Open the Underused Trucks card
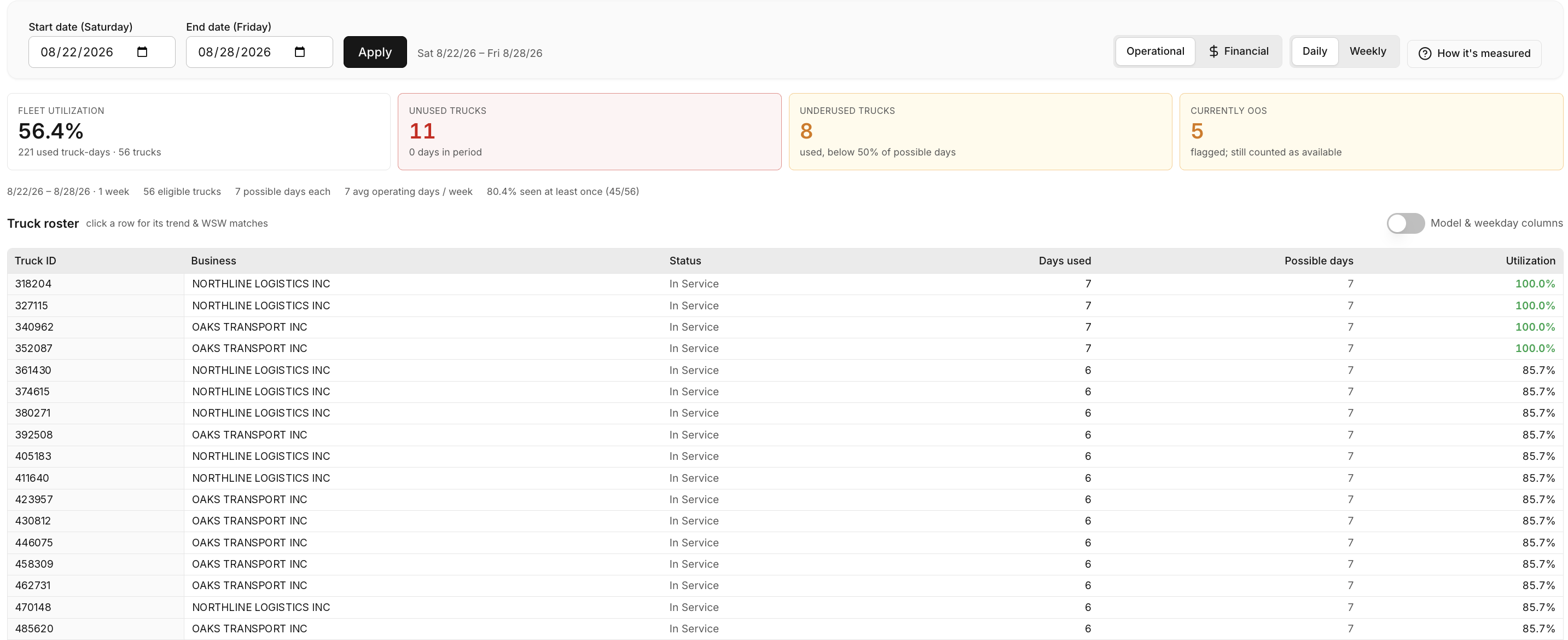Viewport: 1568px width, 640px height. pos(980,131)
